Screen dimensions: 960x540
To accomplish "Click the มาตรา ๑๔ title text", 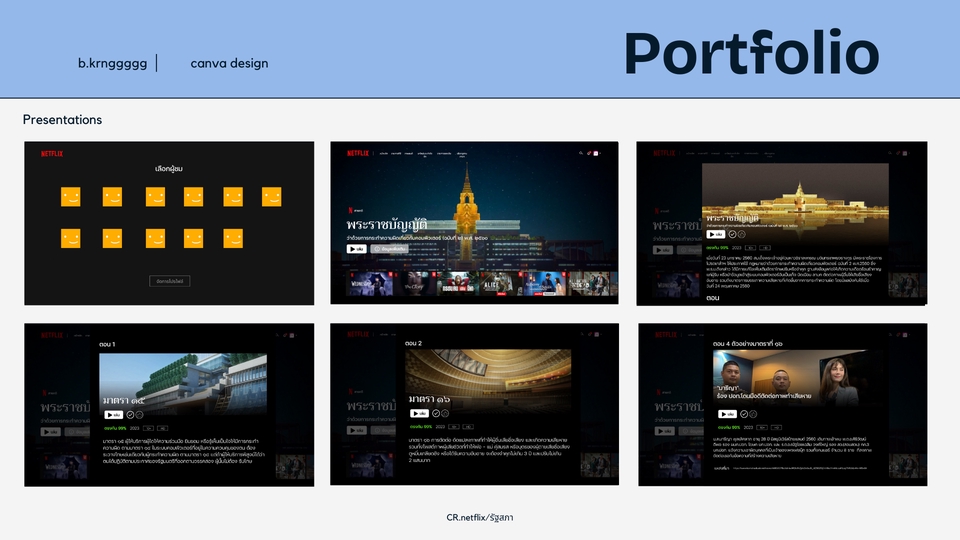I will (x=124, y=400).
